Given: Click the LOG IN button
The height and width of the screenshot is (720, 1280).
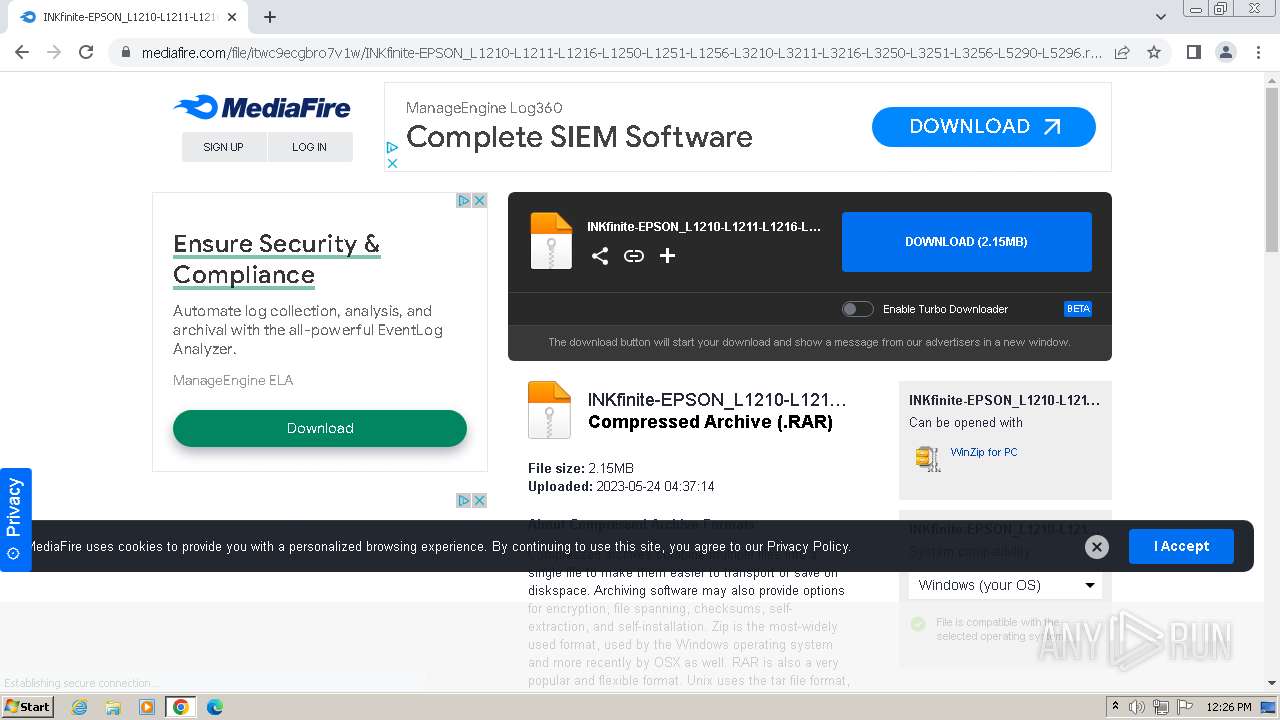Looking at the screenshot, I should click(310, 147).
